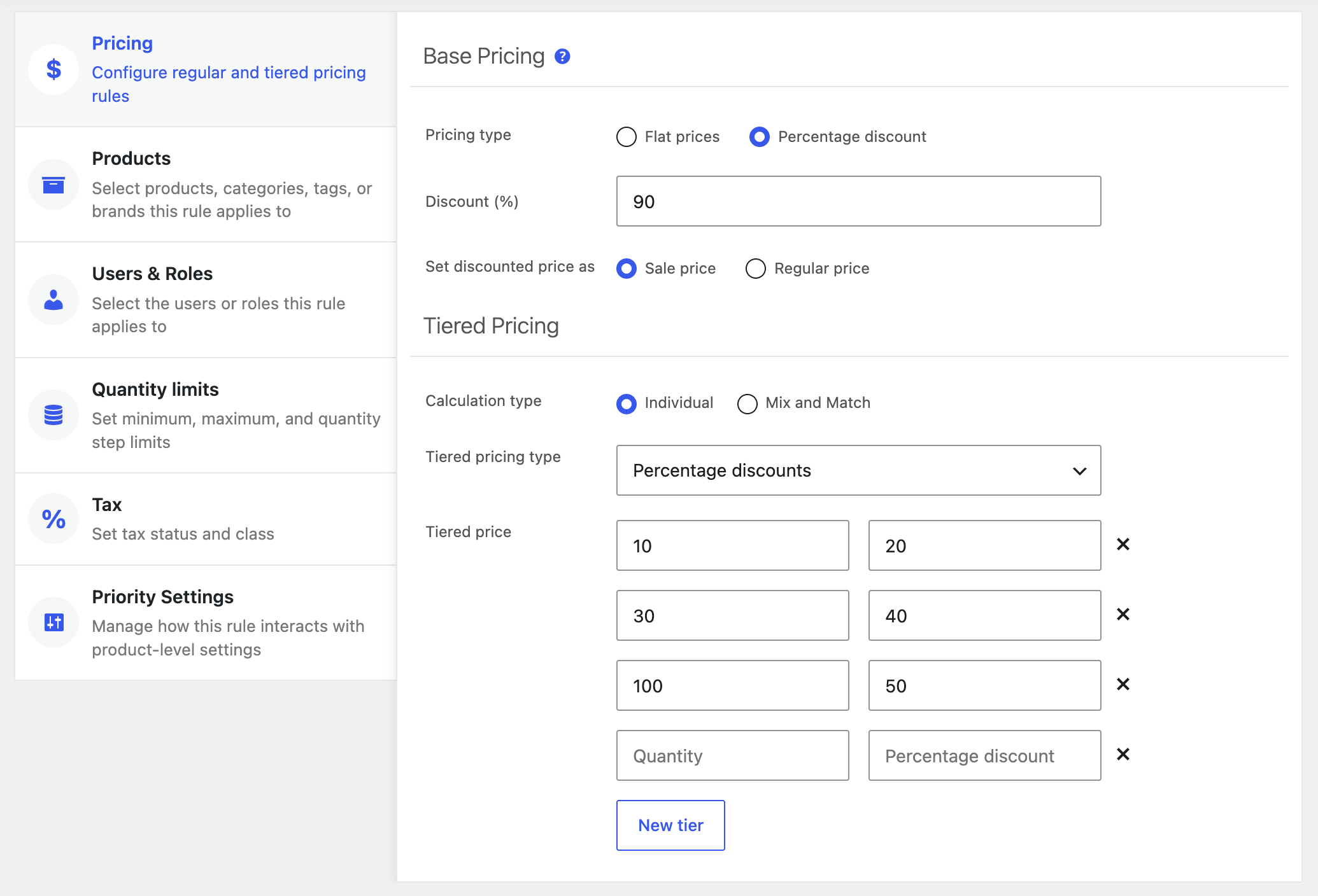Click the dollar sign Pricing icon

pyautogui.click(x=53, y=69)
